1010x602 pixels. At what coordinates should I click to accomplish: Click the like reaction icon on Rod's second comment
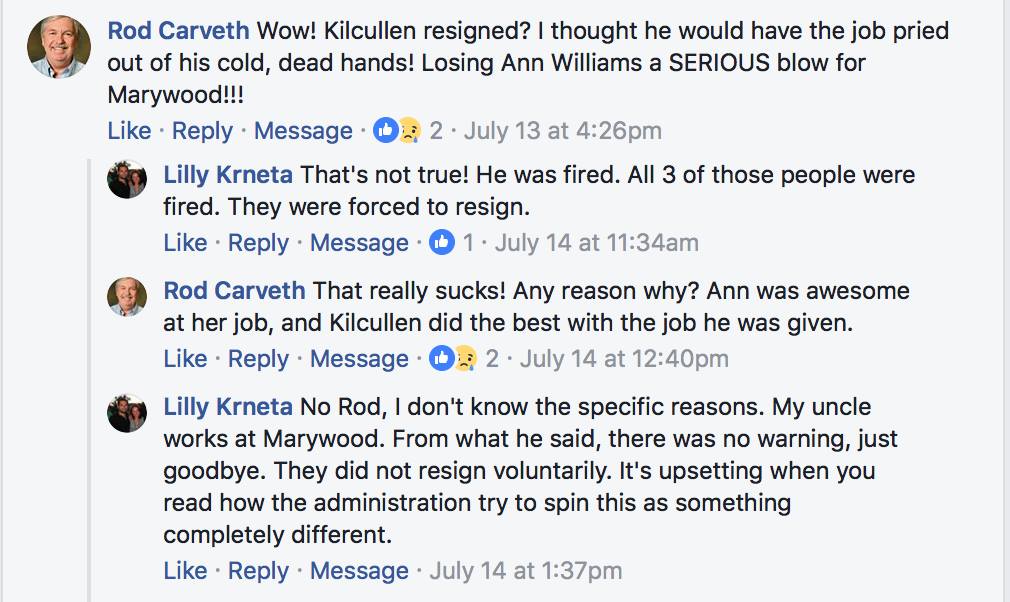click(x=442, y=359)
